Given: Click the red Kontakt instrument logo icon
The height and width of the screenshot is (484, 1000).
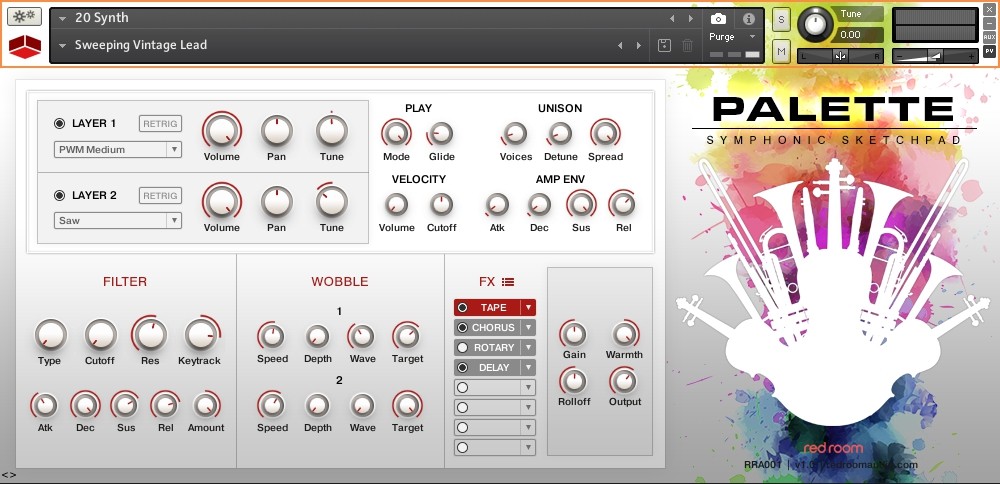Looking at the screenshot, I should click(x=24, y=46).
